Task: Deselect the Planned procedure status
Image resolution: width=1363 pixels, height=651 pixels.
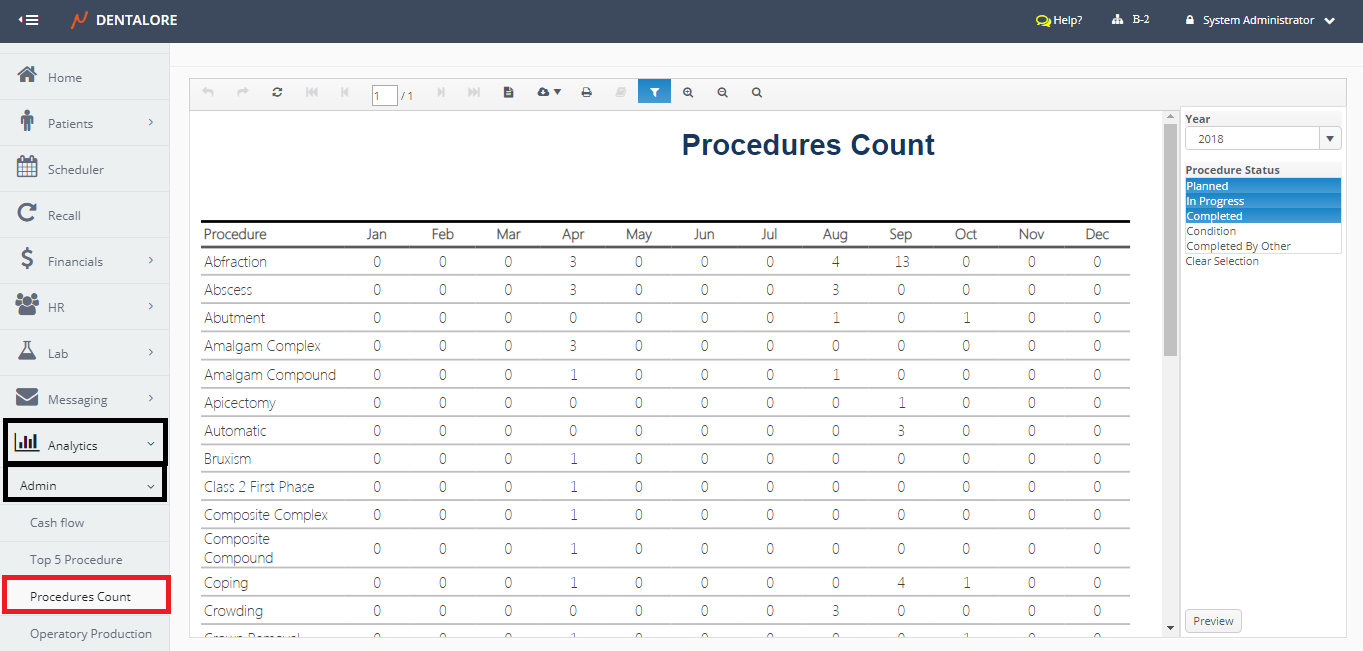Action: 1207,186
